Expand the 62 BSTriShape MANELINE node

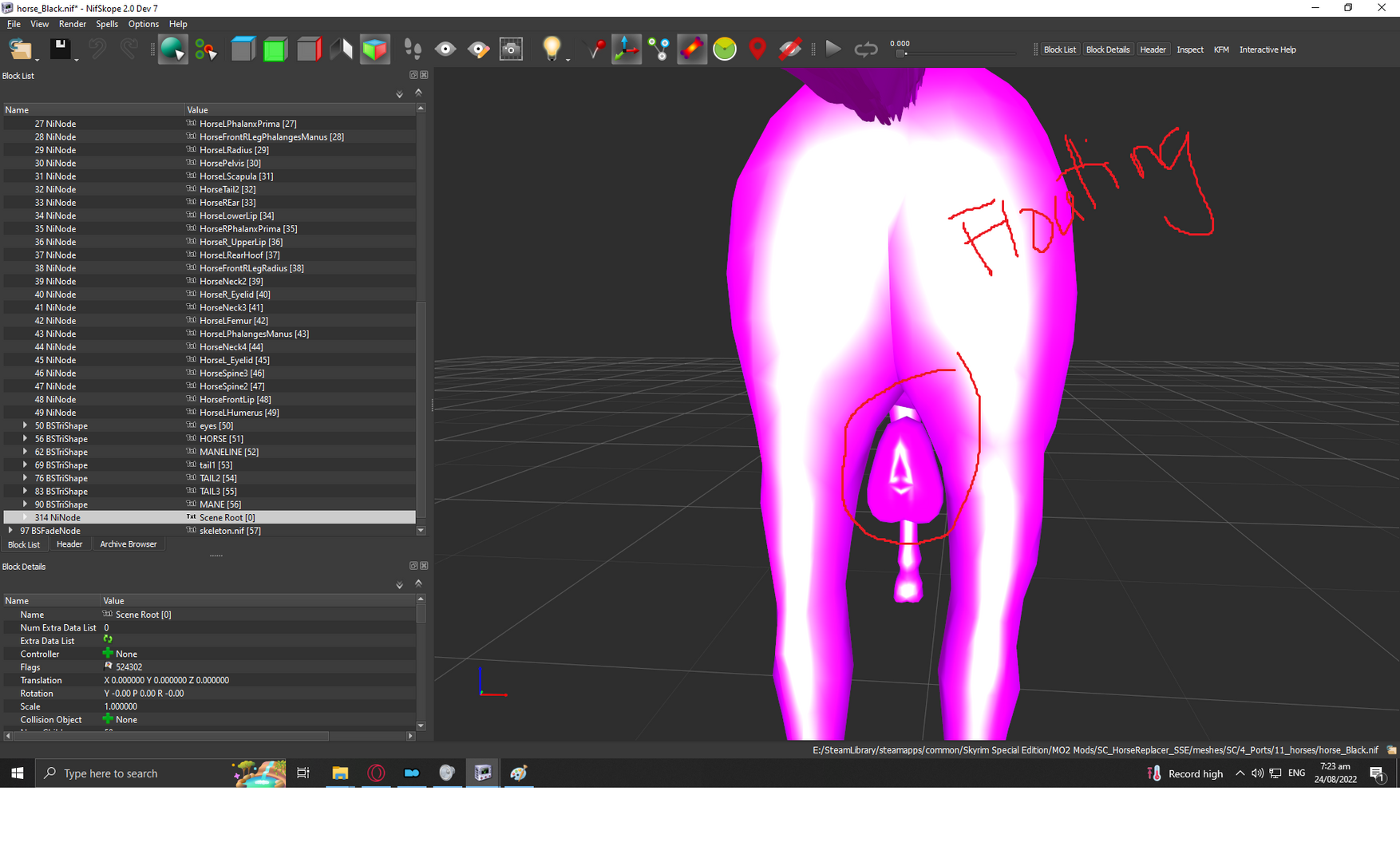(25, 452)
